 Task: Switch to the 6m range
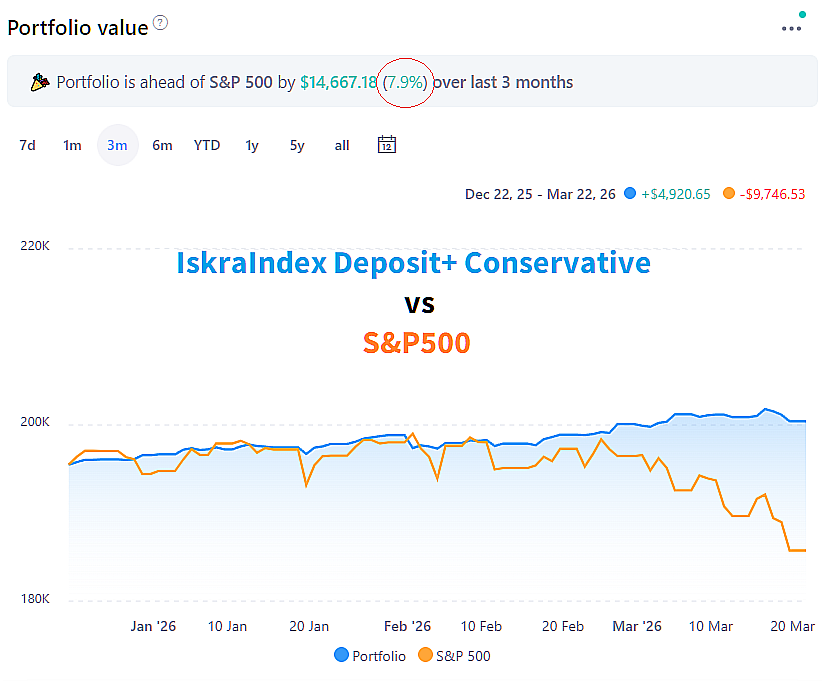pyautogui.click(x=162, y=145)
